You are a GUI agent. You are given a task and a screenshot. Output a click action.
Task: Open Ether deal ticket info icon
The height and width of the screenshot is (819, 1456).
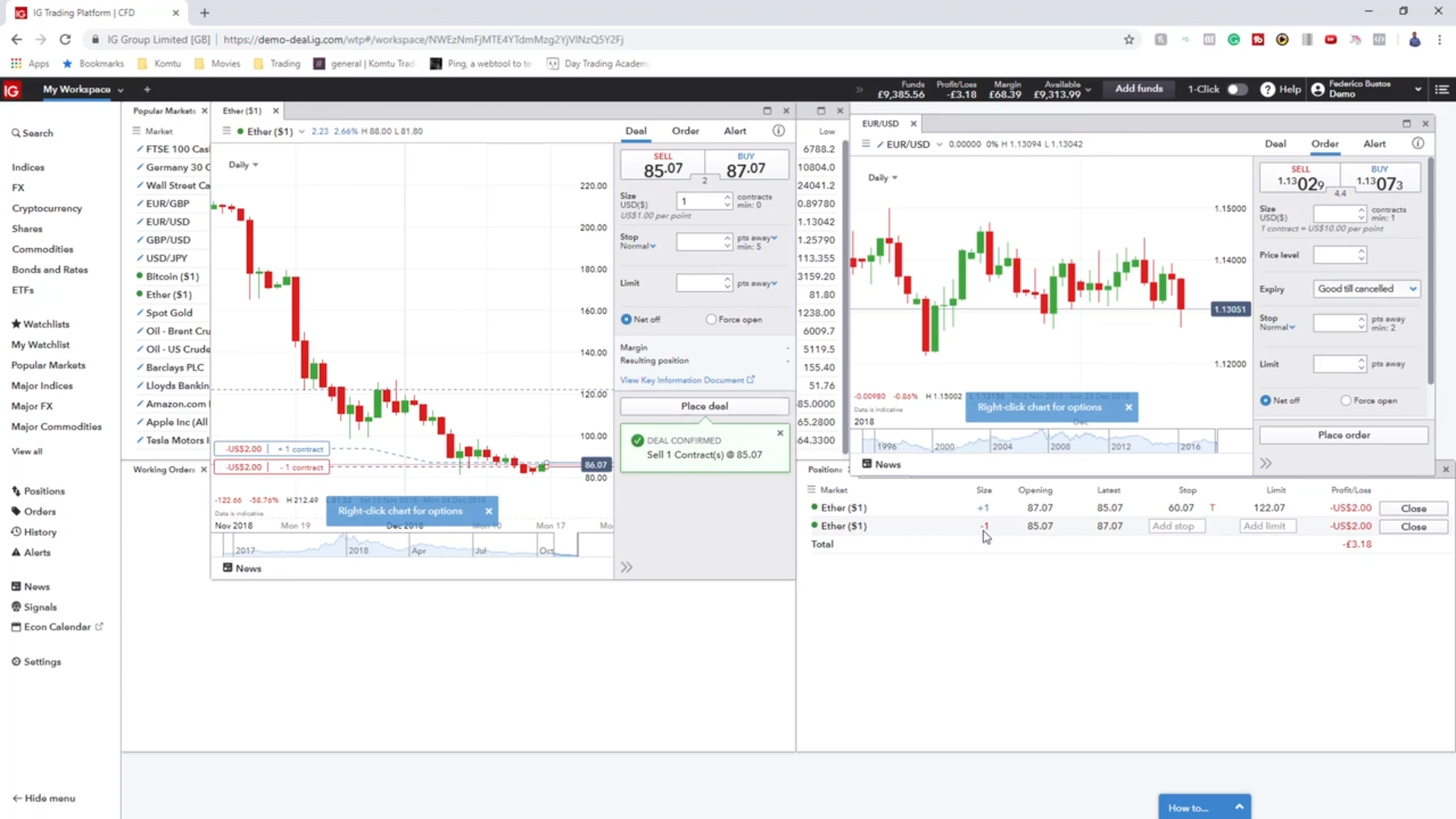click(x=778, y=130)
